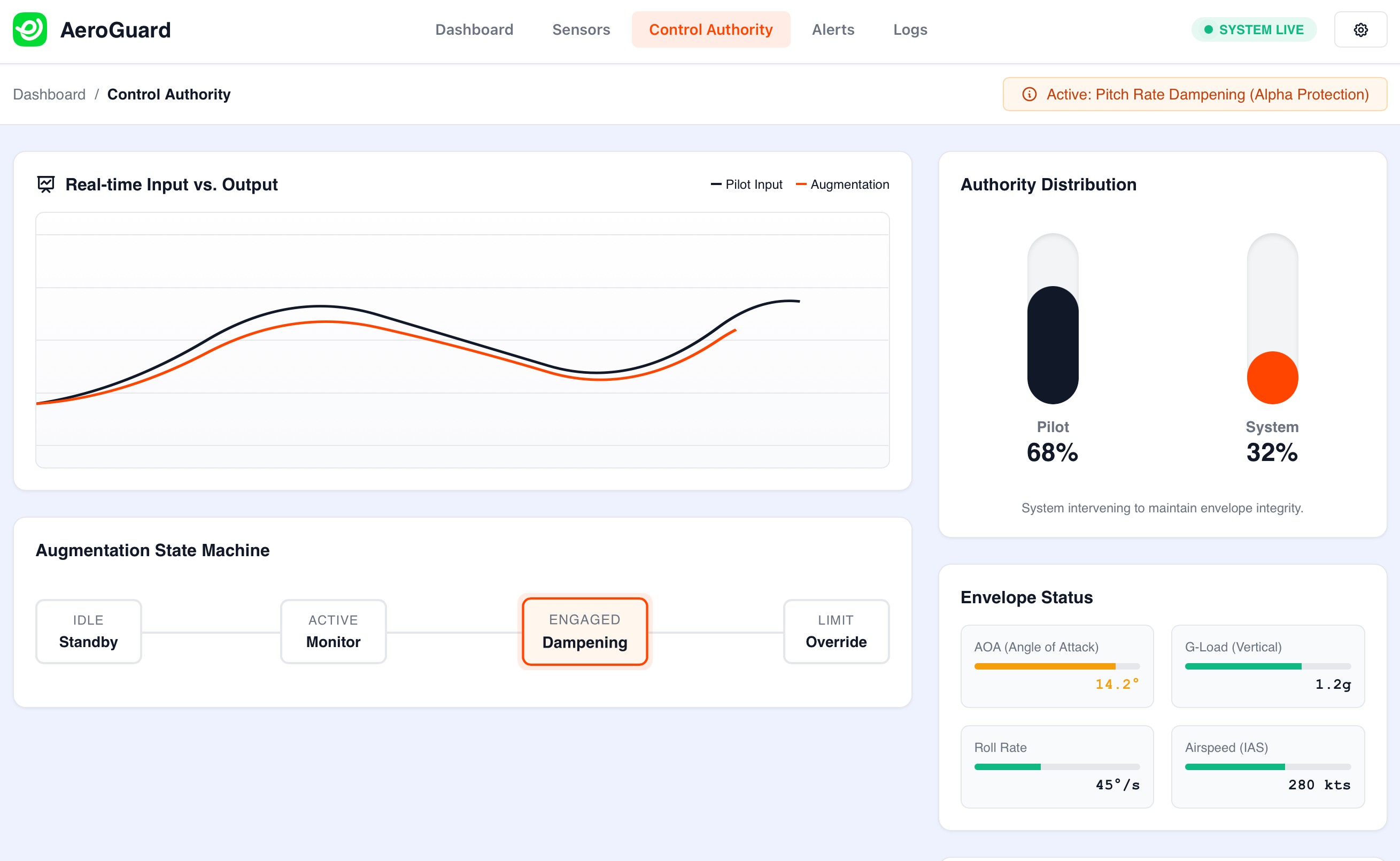Image resolution: width=1400 pixels, height=861 pixels.
Task: Click the info icon in alert banner
Action: pos(1029,94)
